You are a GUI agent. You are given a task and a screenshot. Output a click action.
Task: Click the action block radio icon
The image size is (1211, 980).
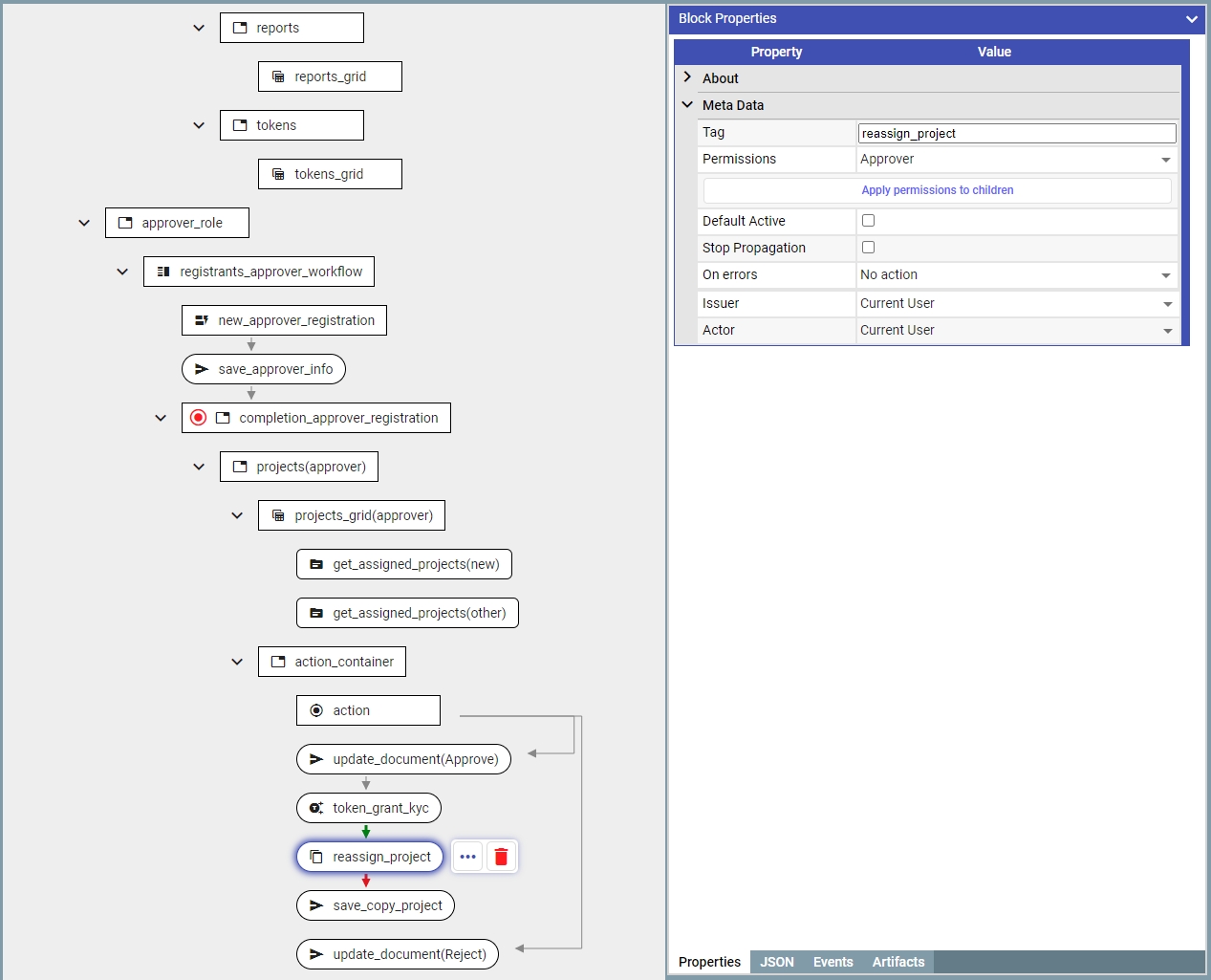pos(316,710)
